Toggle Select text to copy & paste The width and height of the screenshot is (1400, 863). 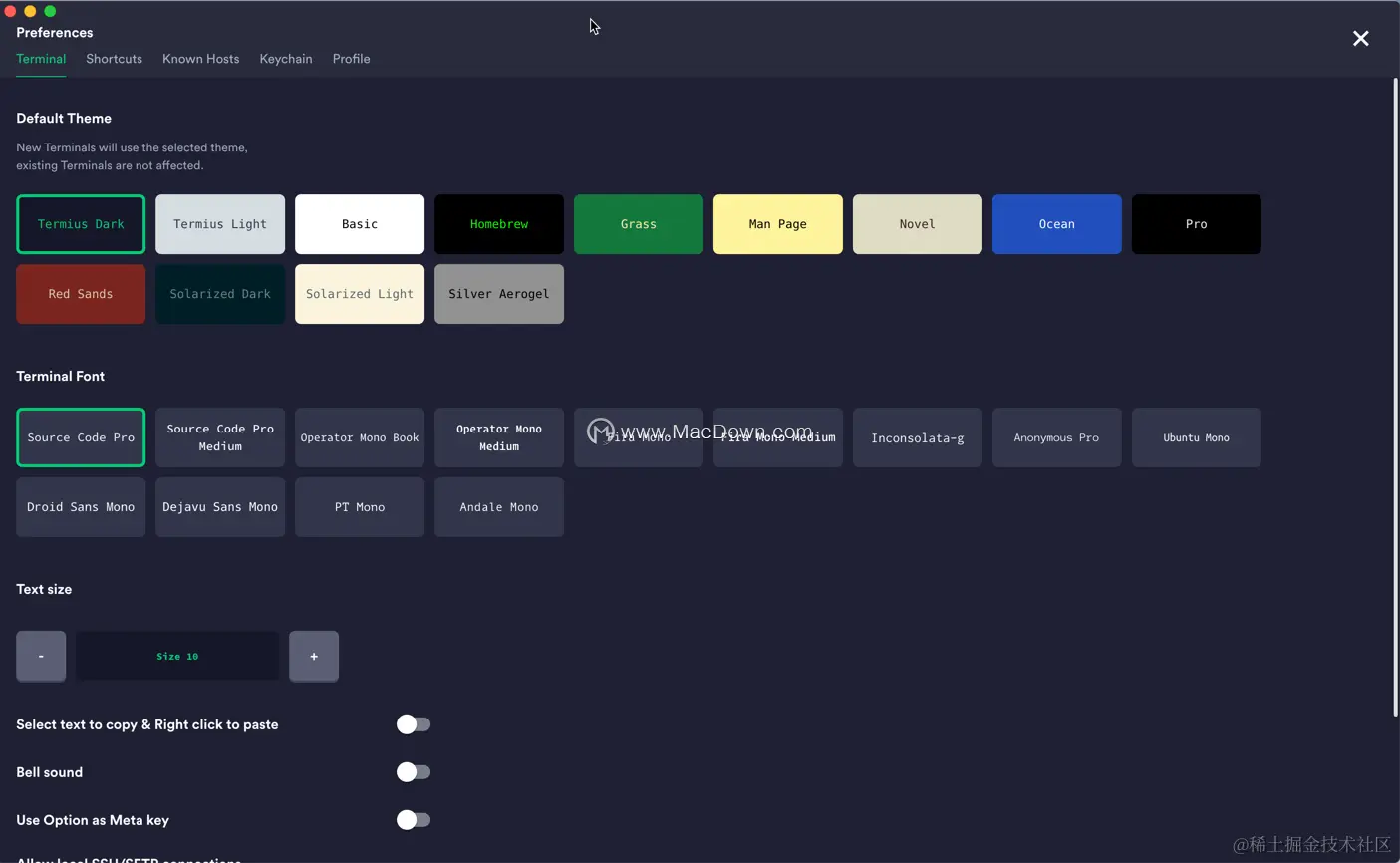pos(414,724)
